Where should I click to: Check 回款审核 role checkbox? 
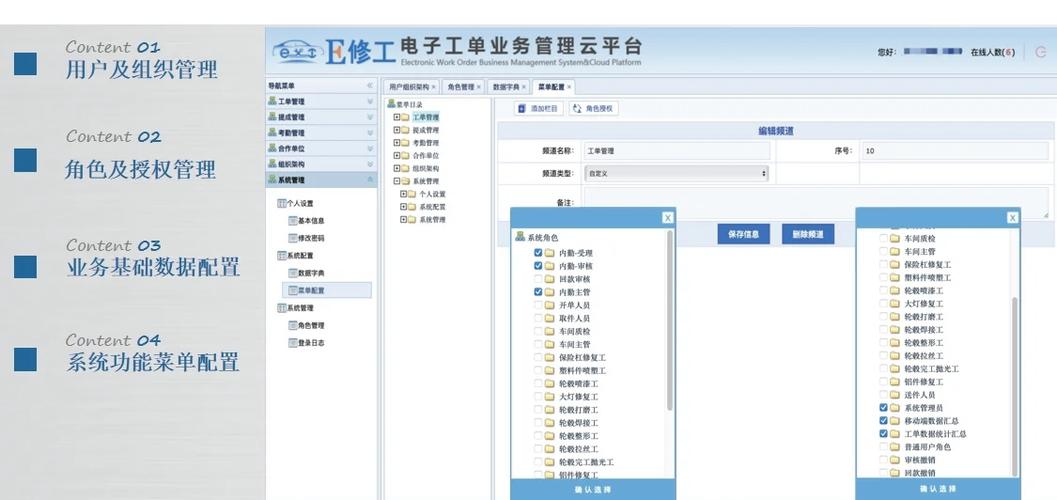coord(538,279)
